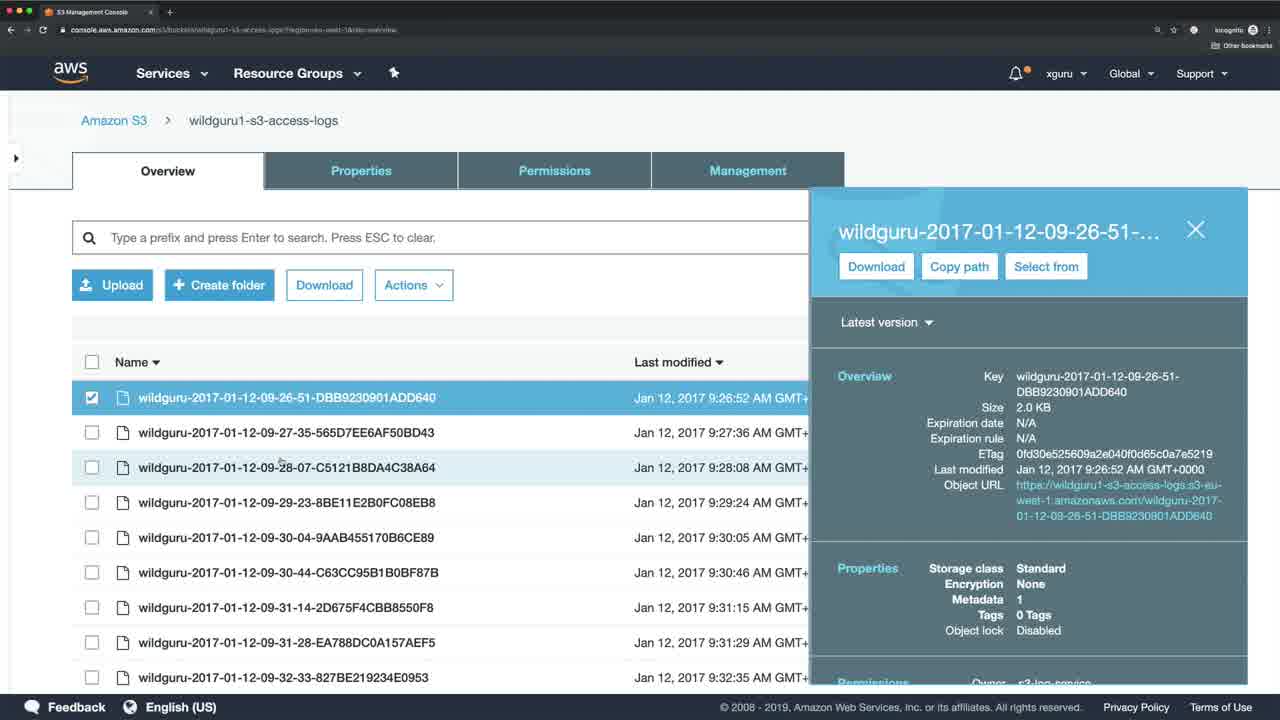Switch to the Permissions tab
This screenshot has width=1280, height=720.
555,171
